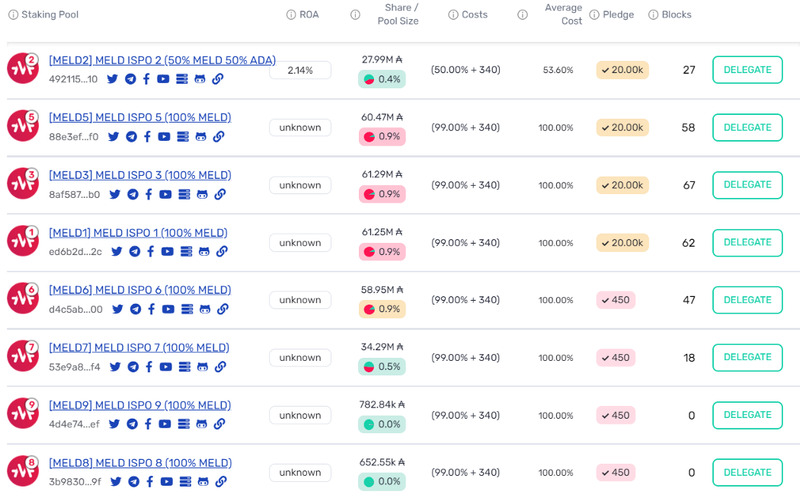Delegate to the MELD3 pool

(747, 185)
